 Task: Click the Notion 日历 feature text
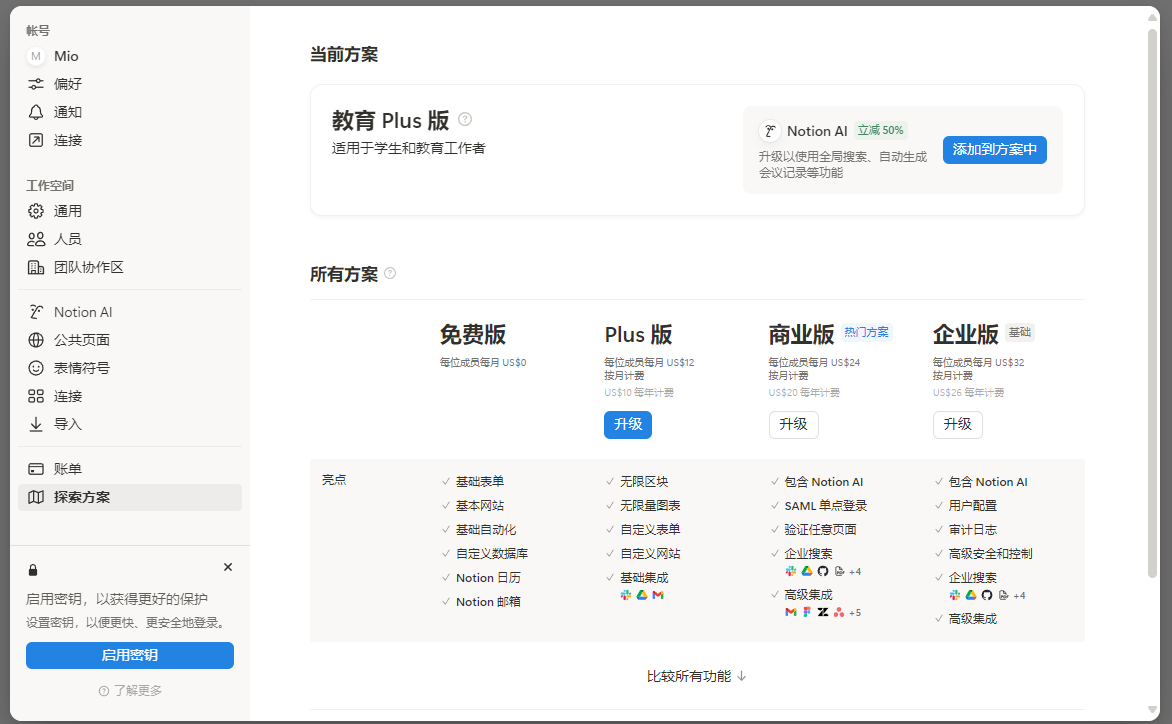click(488, 578)
